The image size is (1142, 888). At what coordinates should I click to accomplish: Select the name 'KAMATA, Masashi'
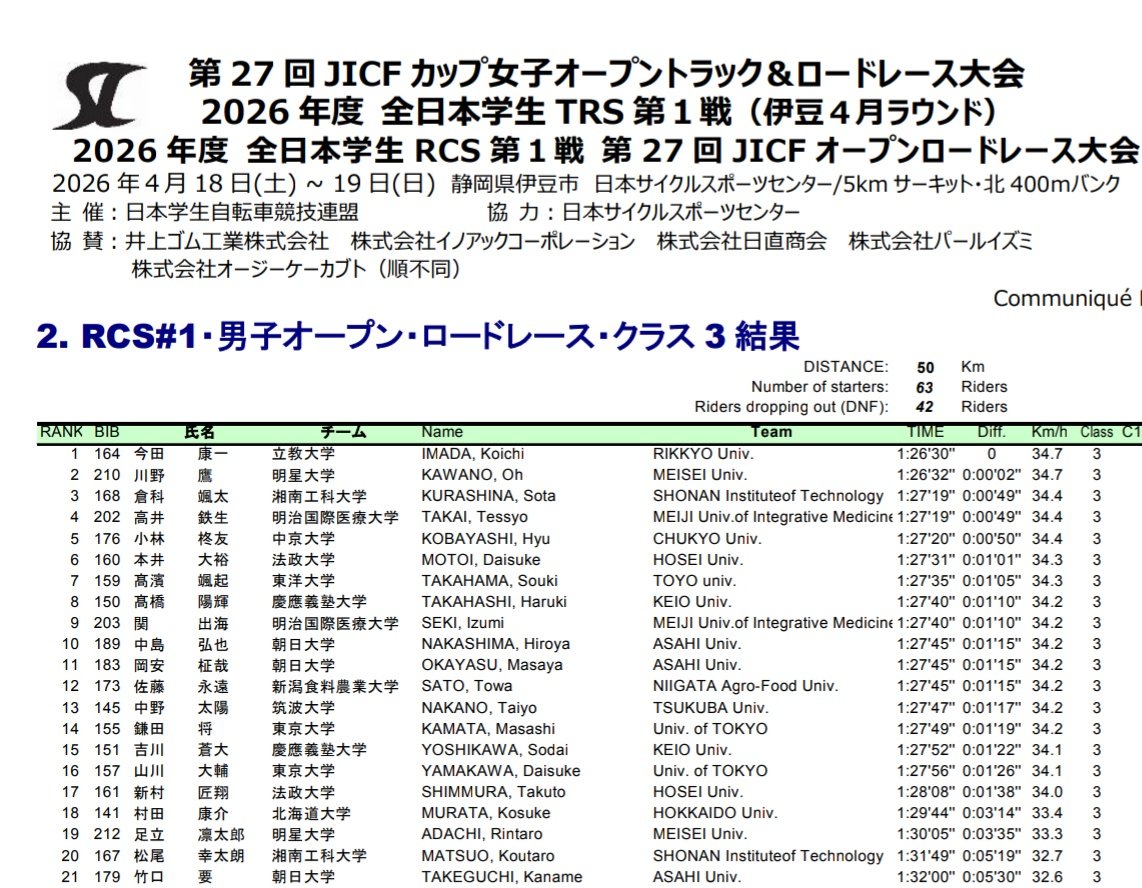[x=488, y=728]
